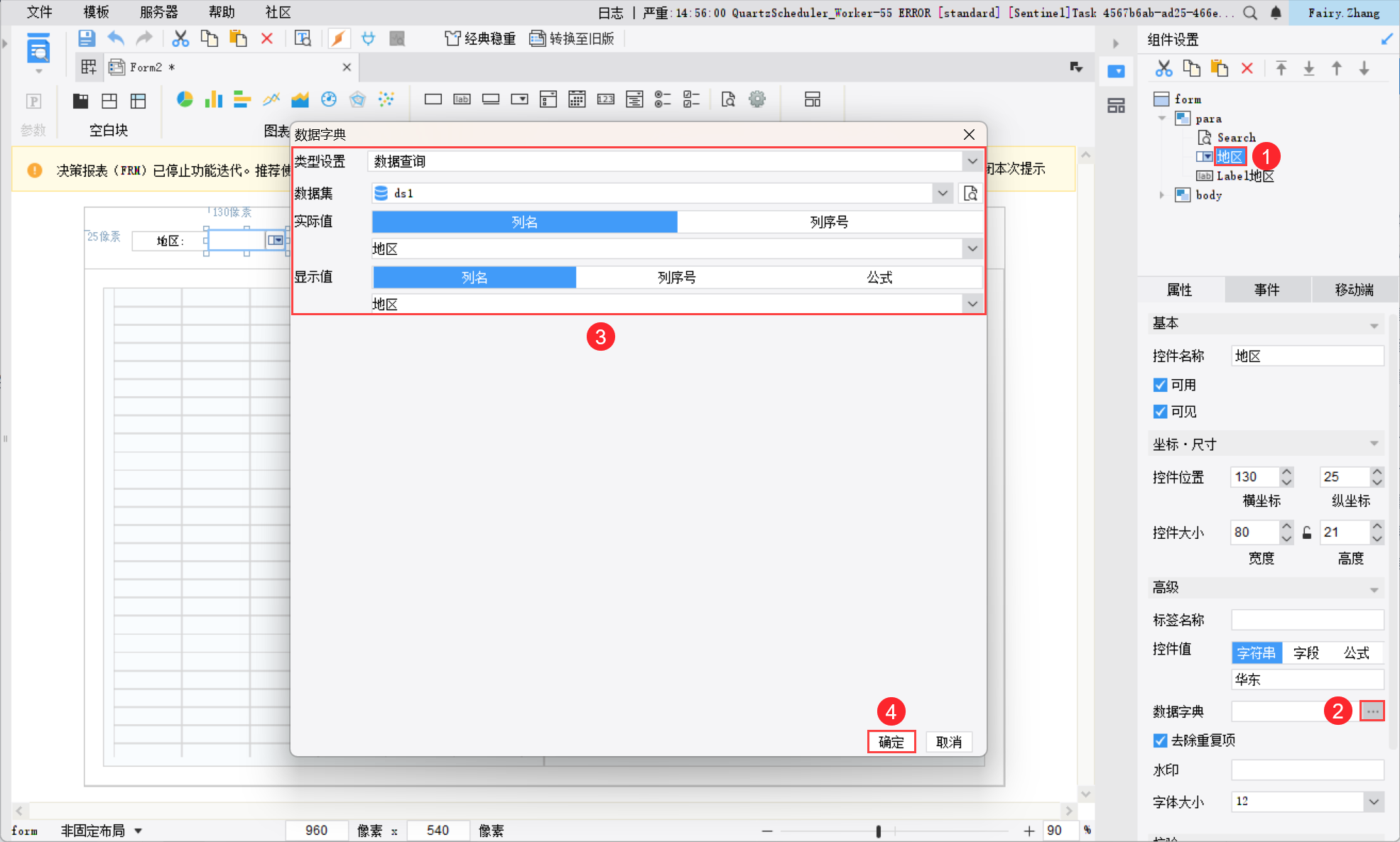Click the 控件名称 input field
This screenshot has width=1400, height=842.
pyautogui.click(x=1308, y=356)
